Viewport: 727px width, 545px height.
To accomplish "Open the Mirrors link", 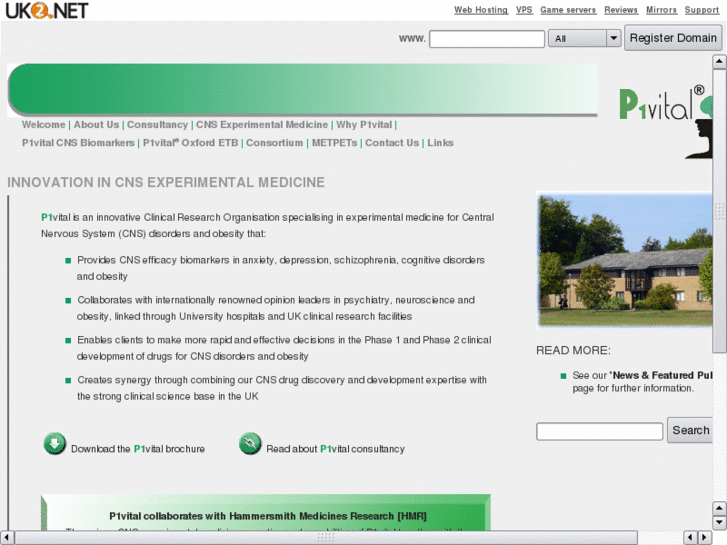I will point(661,10).
